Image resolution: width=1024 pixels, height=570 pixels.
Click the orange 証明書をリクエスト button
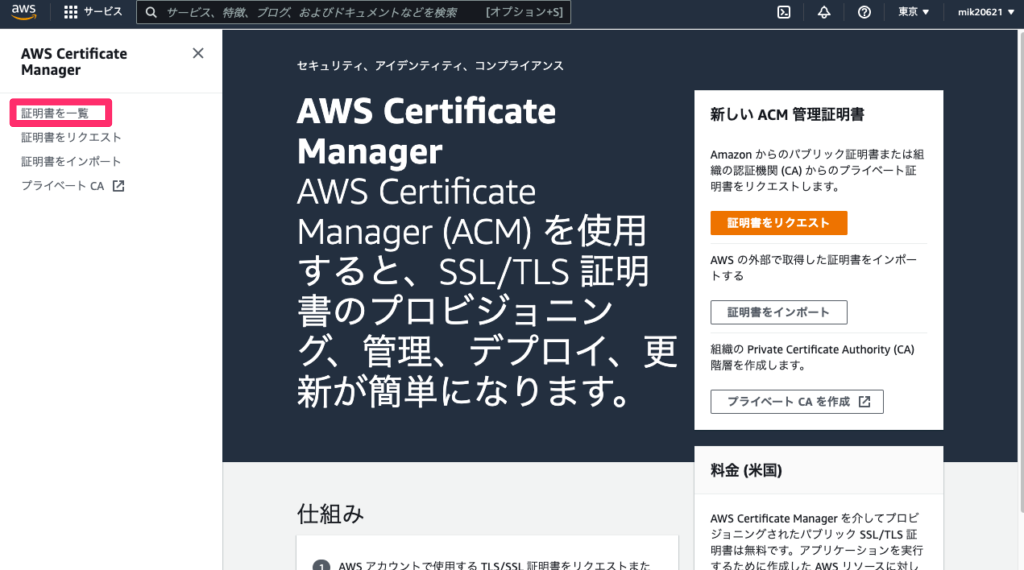pos(778,223)
